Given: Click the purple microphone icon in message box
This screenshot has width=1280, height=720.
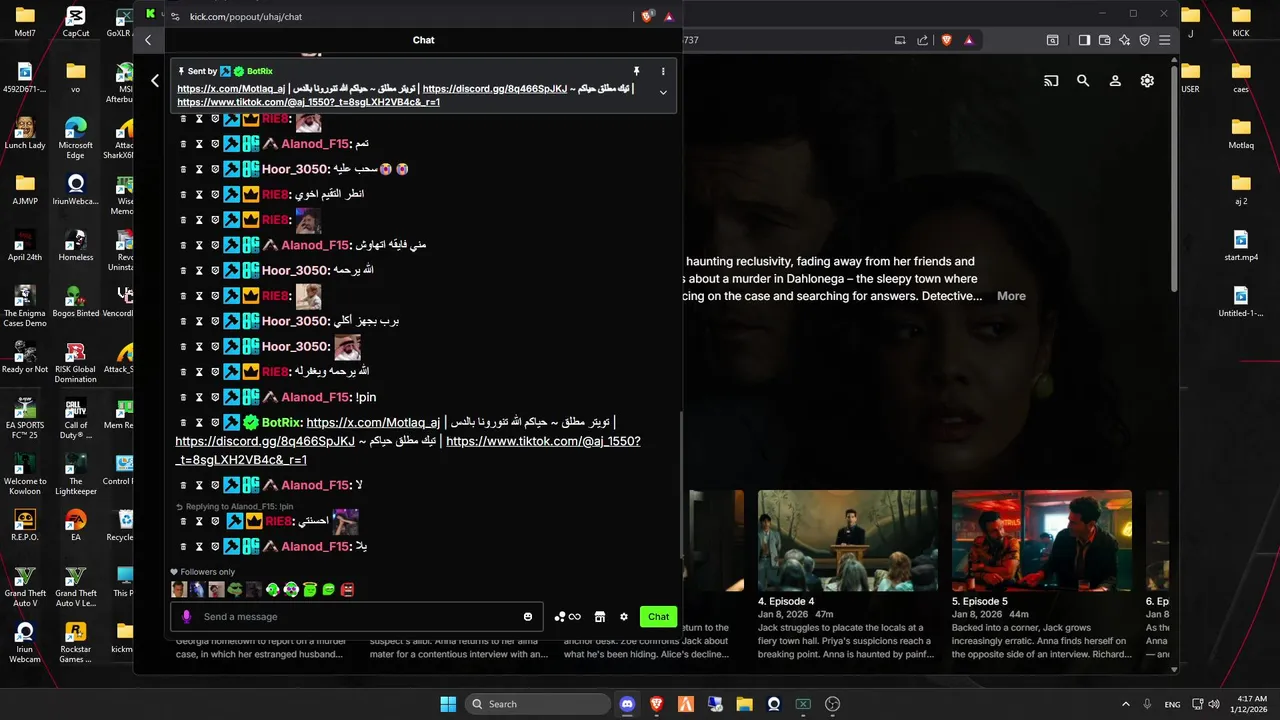Looking at the screenshot, I should click(186, 616).
